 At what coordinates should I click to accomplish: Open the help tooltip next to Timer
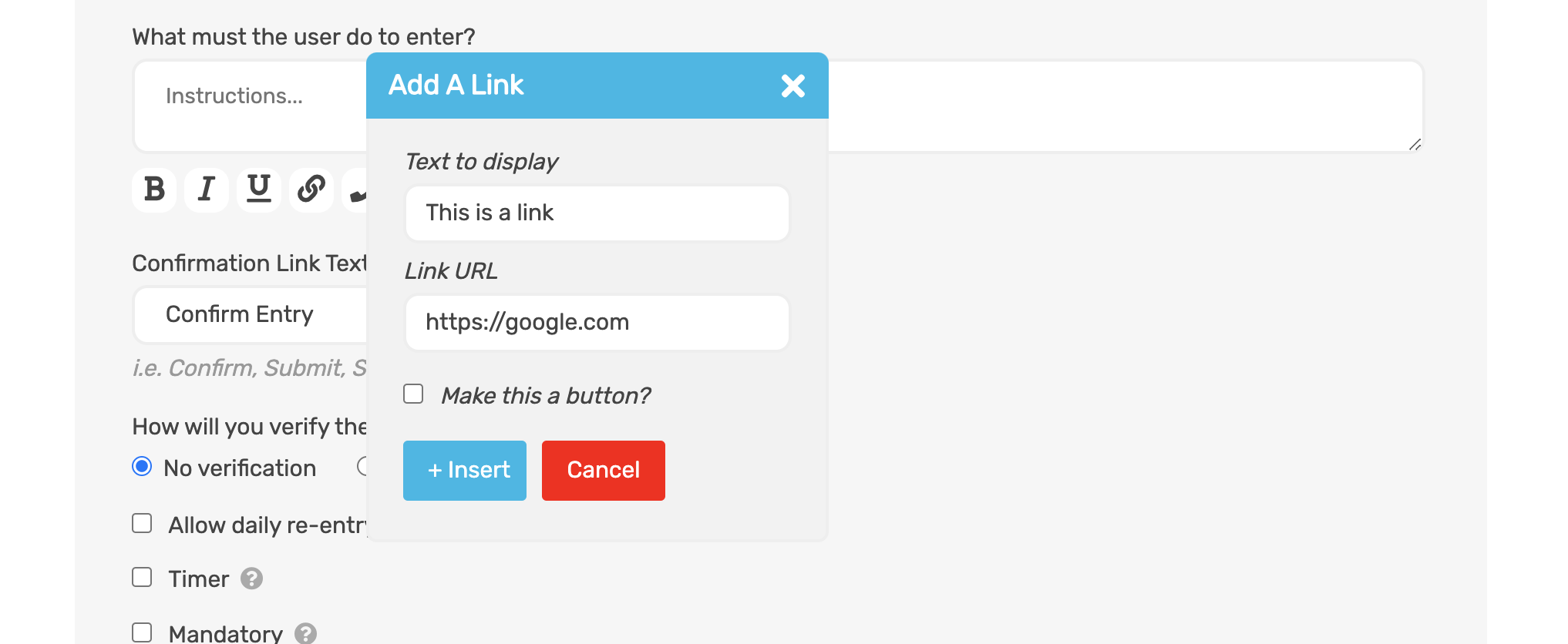[x=252, y=578]
